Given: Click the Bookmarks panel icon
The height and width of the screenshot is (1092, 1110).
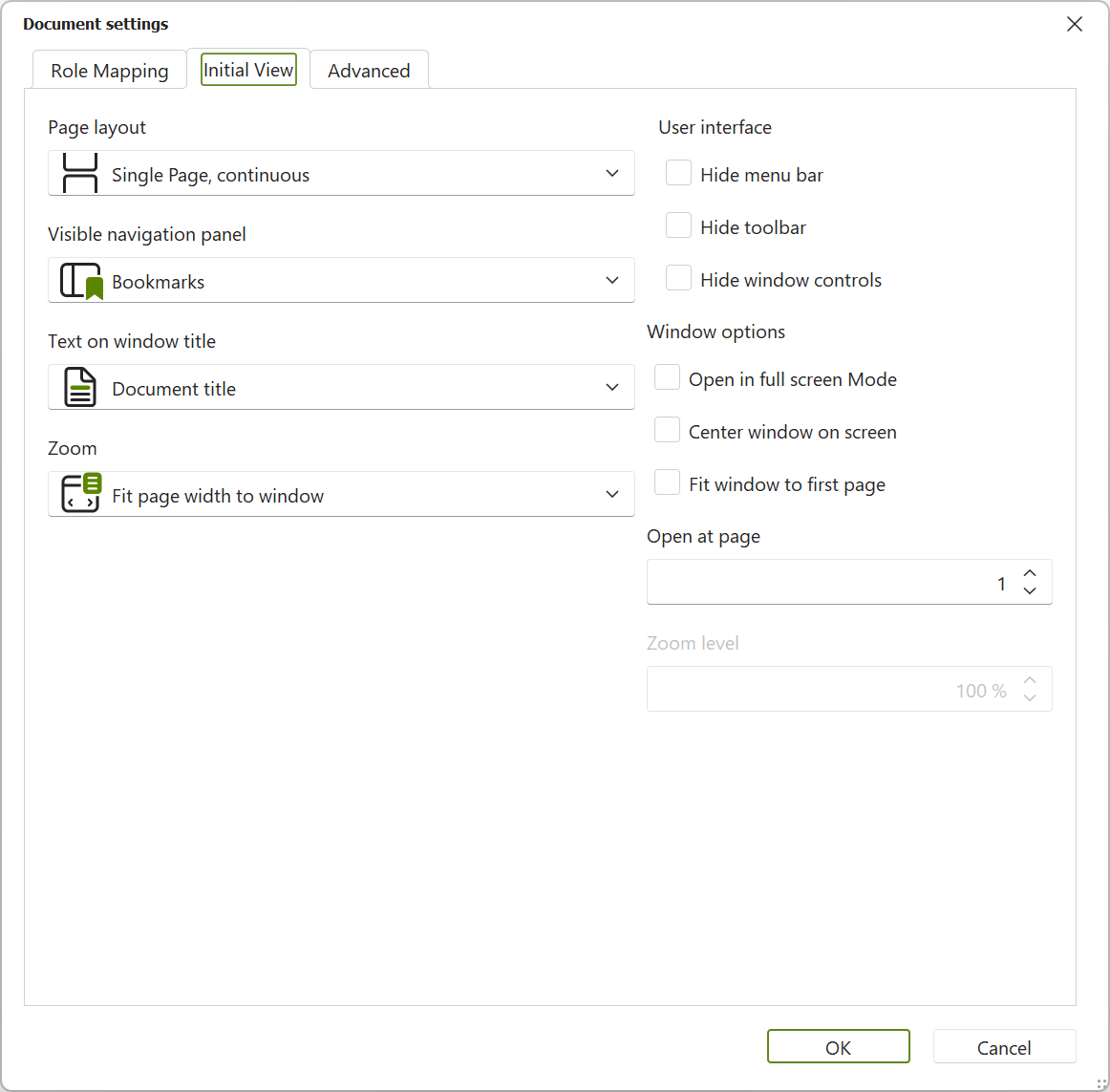Looking at the screenshot, I should 81,281.
